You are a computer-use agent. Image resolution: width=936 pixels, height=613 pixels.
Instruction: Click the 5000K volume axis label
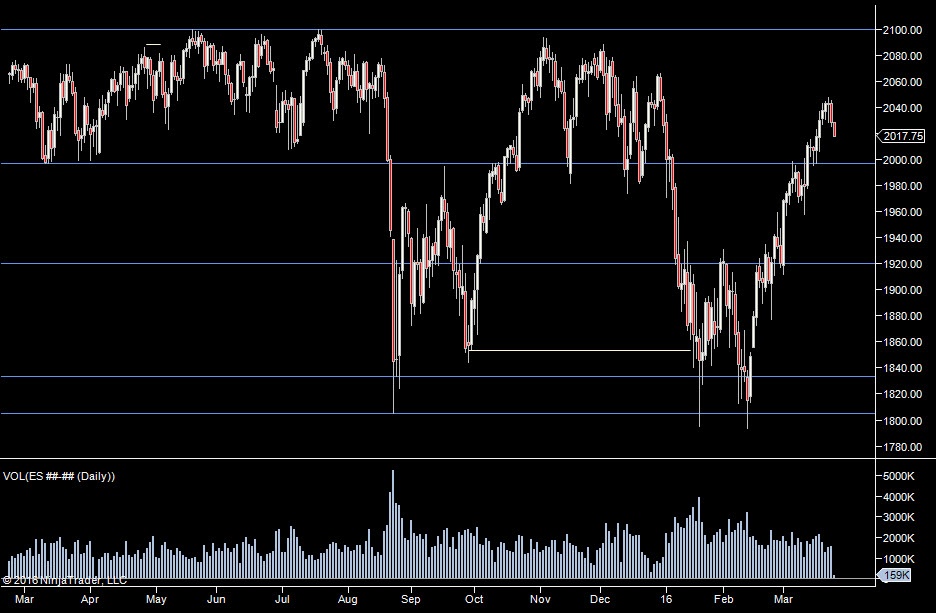[904, 476]
